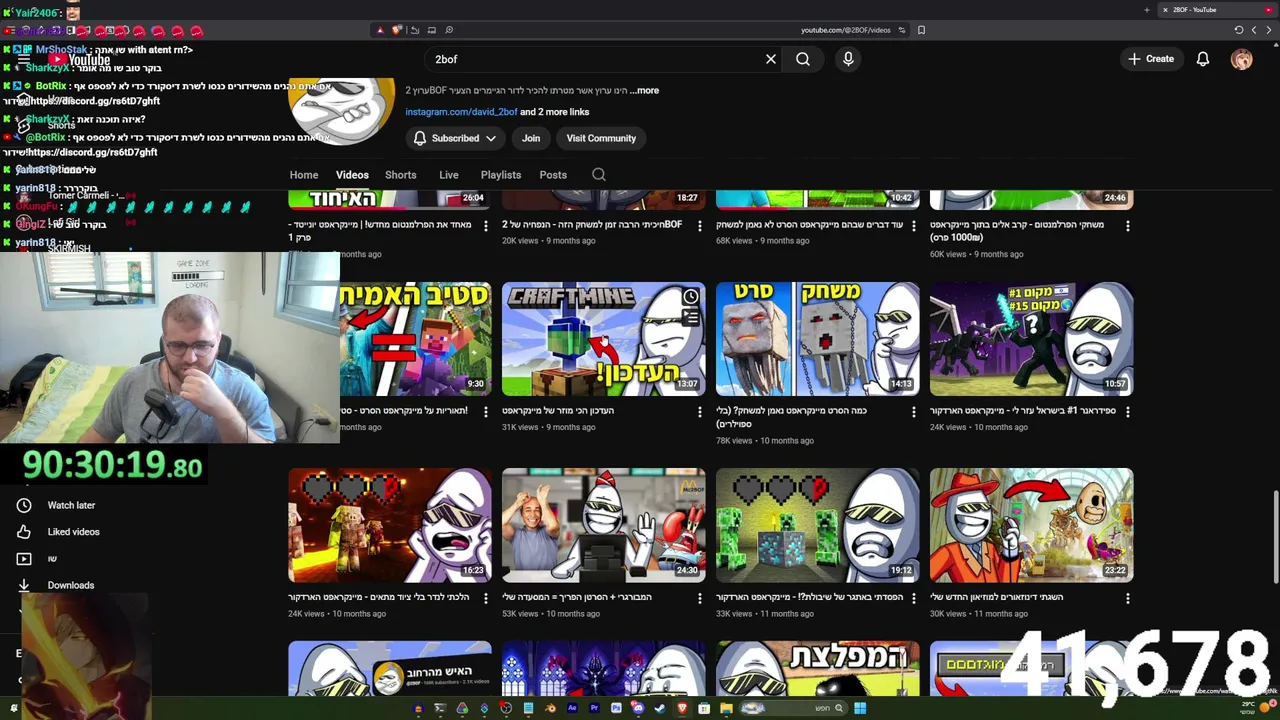Open Blender from the taskbar
This screenshot has height=720, width=1280.
(x=551, y=708)
